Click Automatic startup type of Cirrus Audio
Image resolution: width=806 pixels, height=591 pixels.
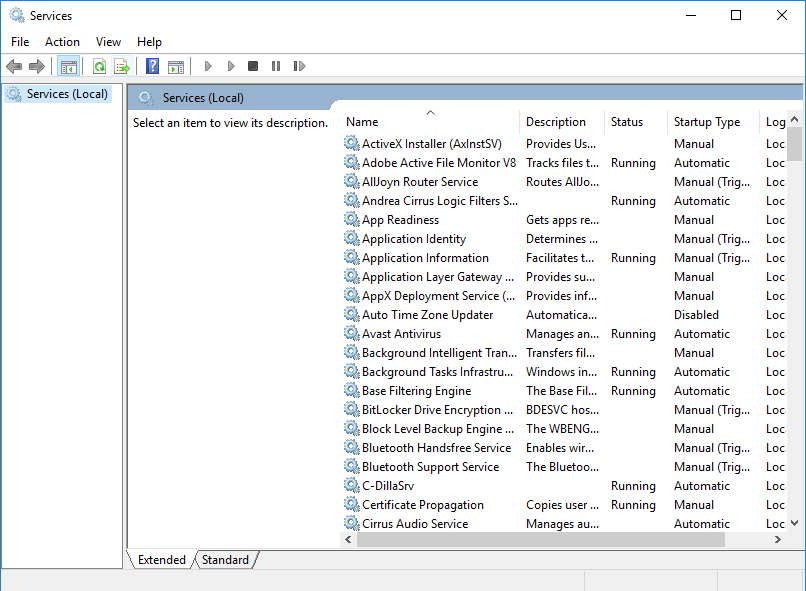[702, 524]
